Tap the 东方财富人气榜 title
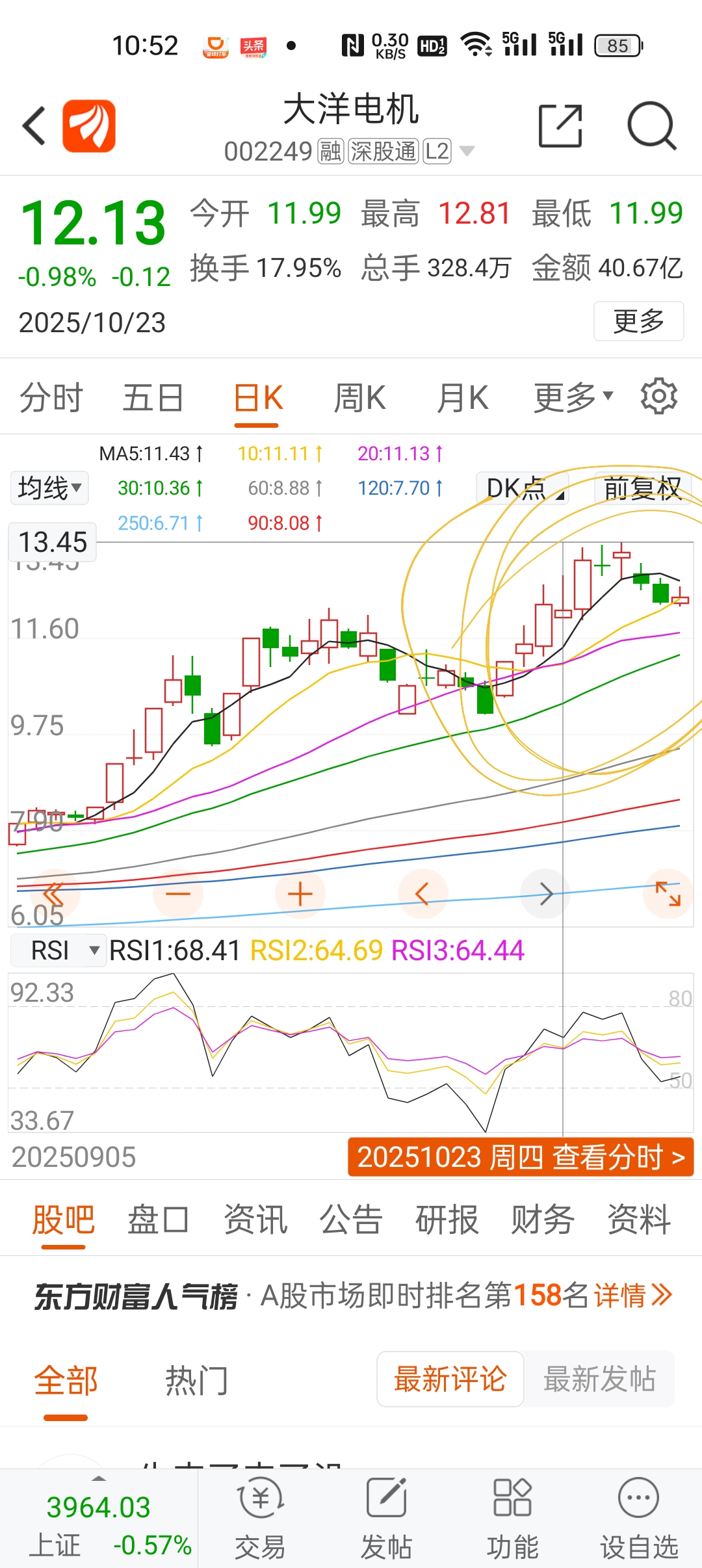 point(136,1296)
